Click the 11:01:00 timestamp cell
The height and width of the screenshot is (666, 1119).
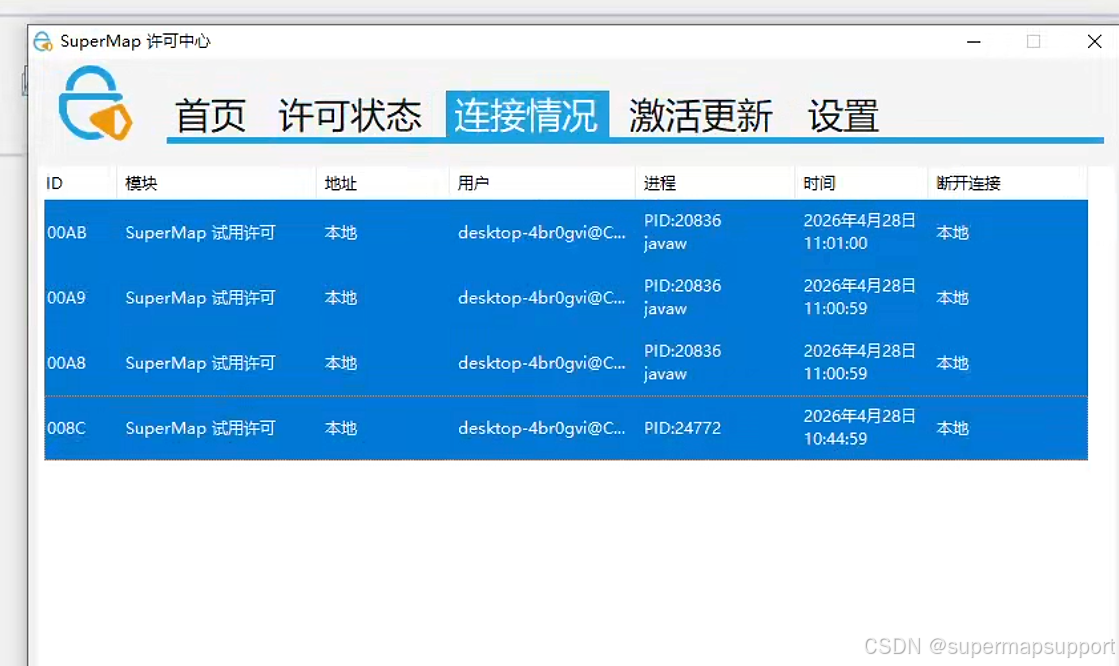(x=859, y=232)
